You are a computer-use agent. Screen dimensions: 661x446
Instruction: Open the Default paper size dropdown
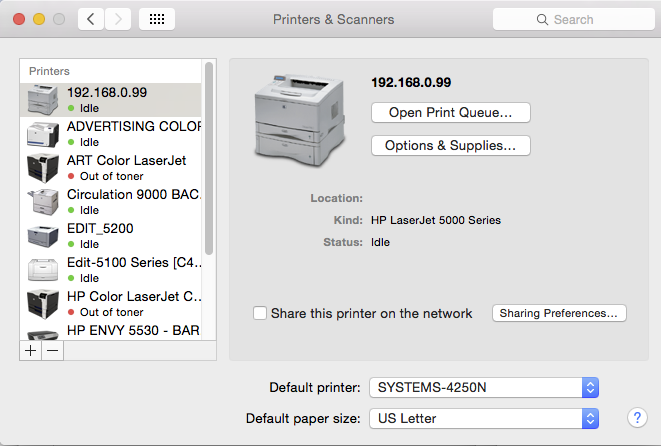(x=484, y=418)
